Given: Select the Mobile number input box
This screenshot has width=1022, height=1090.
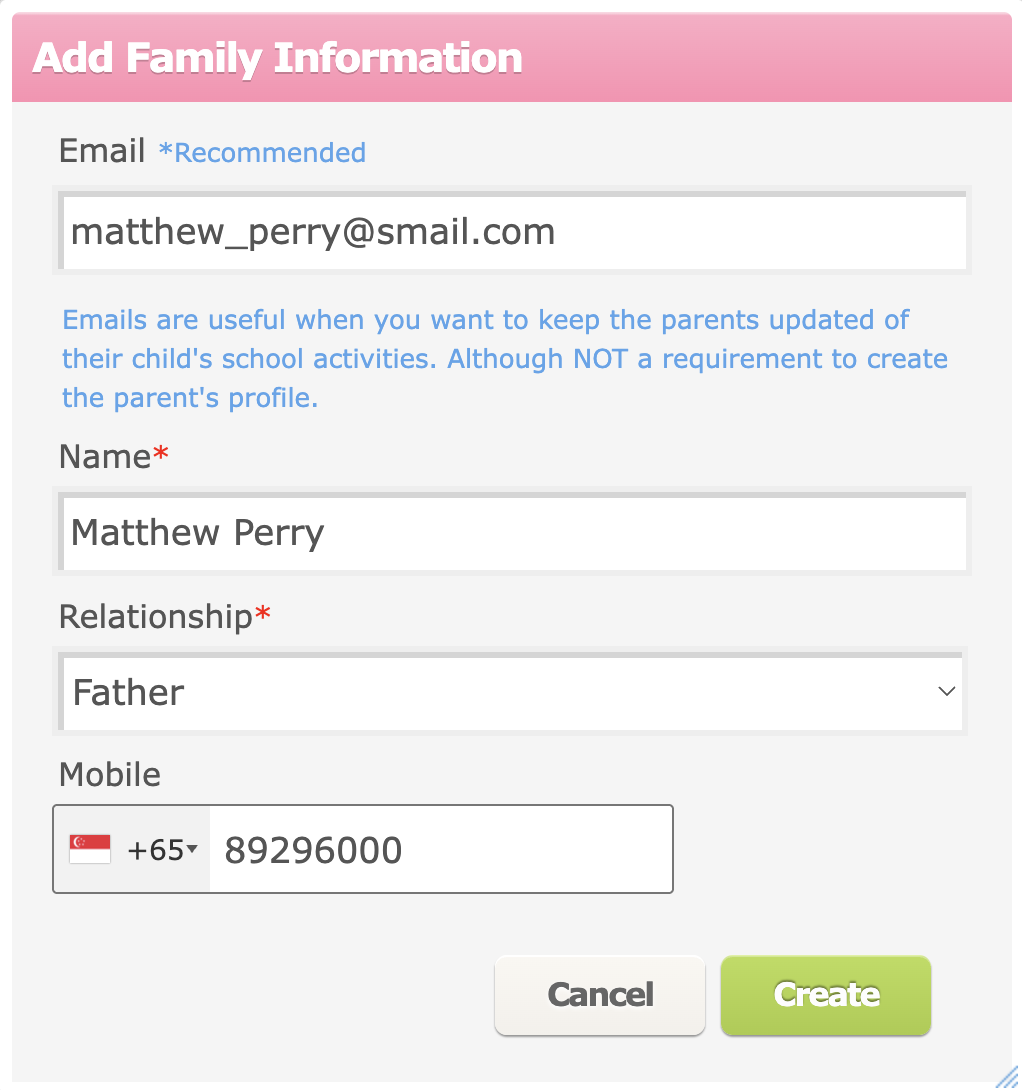Looking at the screenshot, I should pyautogui.click(x=440, y=850).
